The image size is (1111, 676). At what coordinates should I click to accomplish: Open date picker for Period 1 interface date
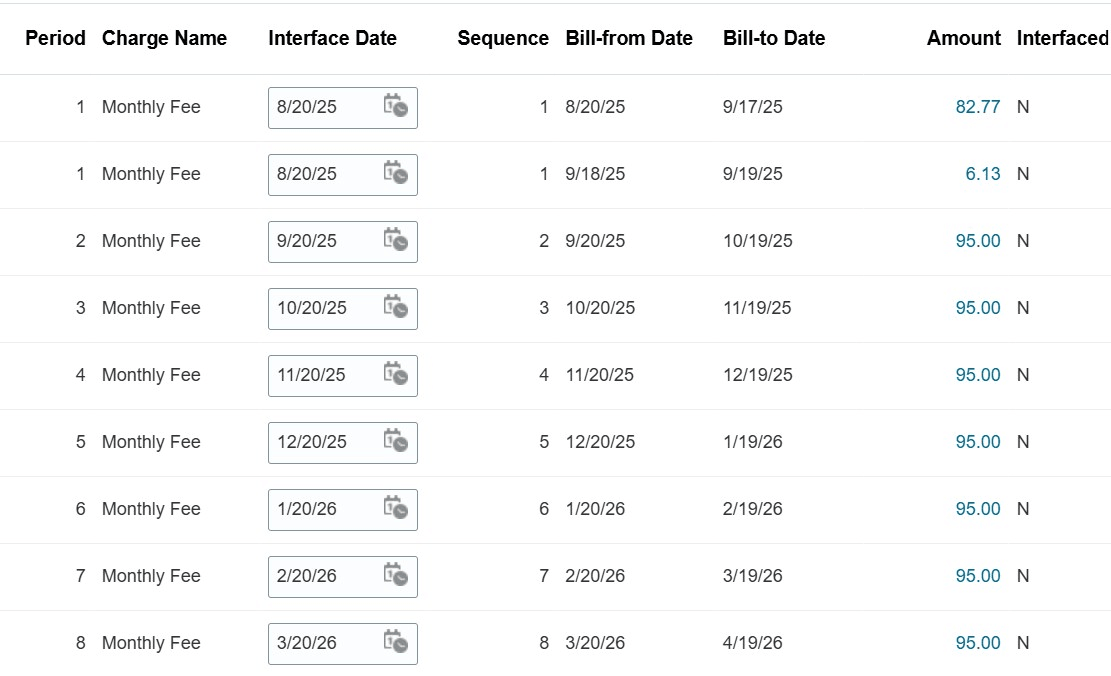[397, 107]
